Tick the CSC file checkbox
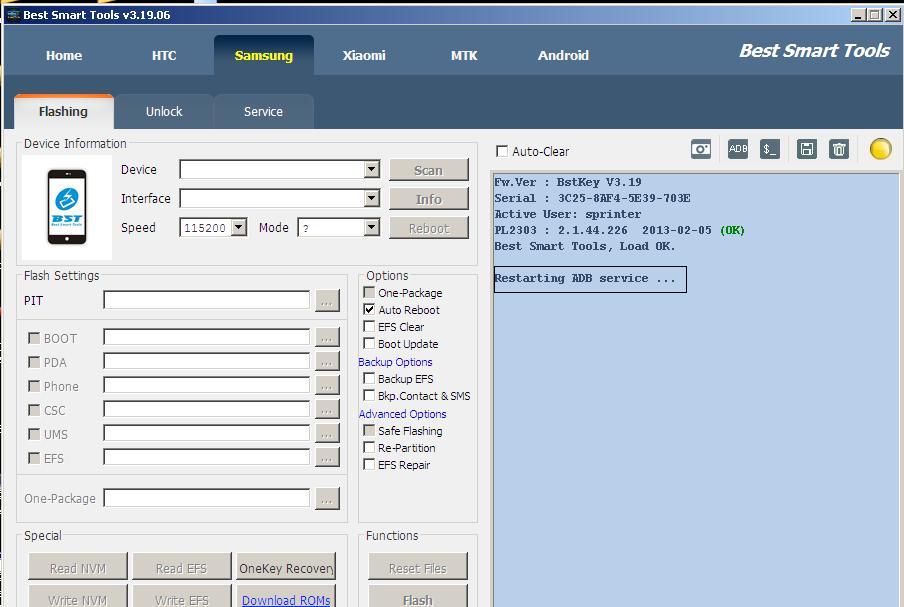 point(34,410)
